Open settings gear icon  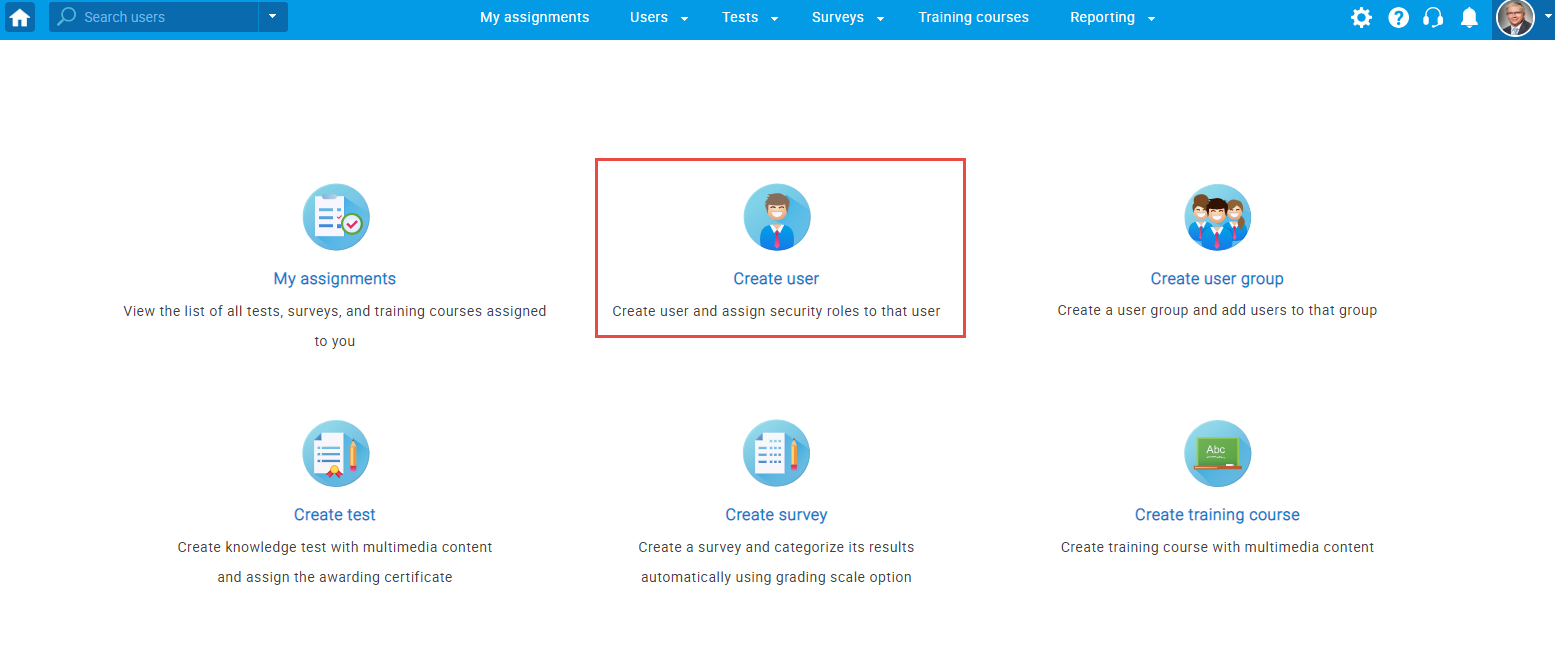(1361, 18)
